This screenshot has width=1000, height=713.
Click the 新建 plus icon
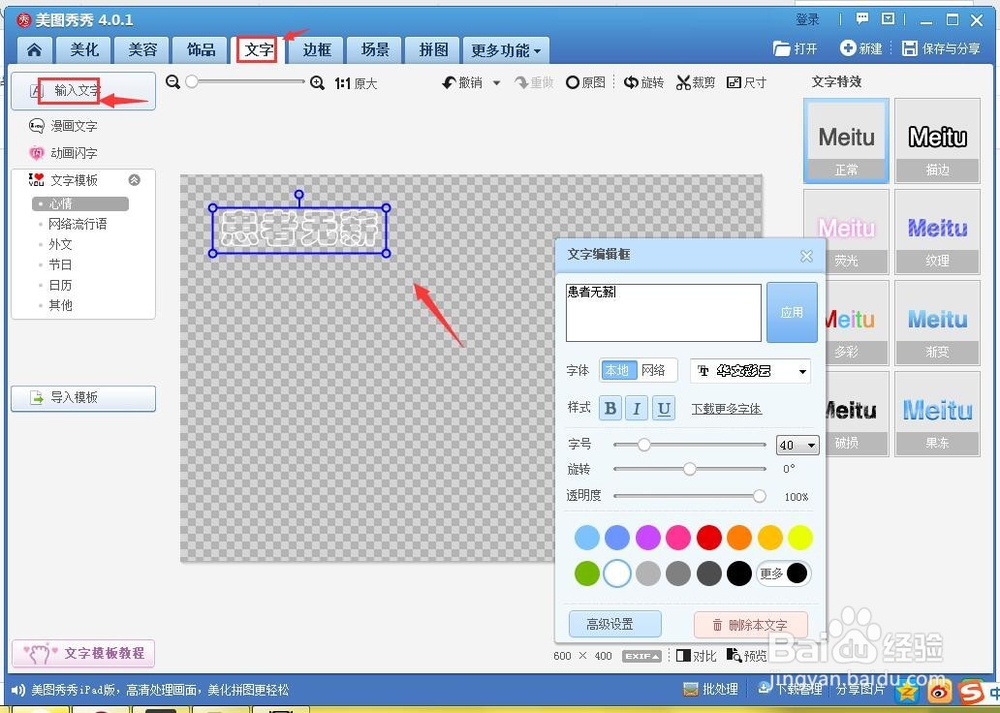pos(848,48)
